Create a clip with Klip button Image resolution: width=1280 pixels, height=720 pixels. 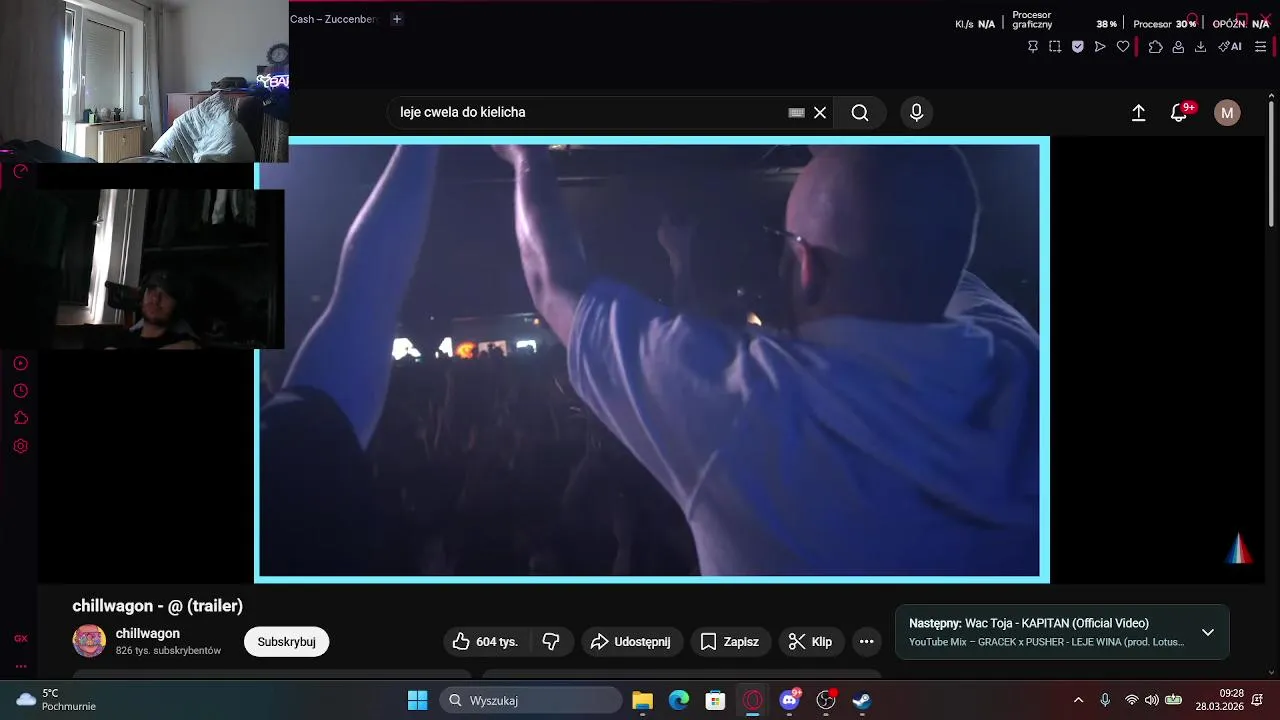(x=810, y=642)
